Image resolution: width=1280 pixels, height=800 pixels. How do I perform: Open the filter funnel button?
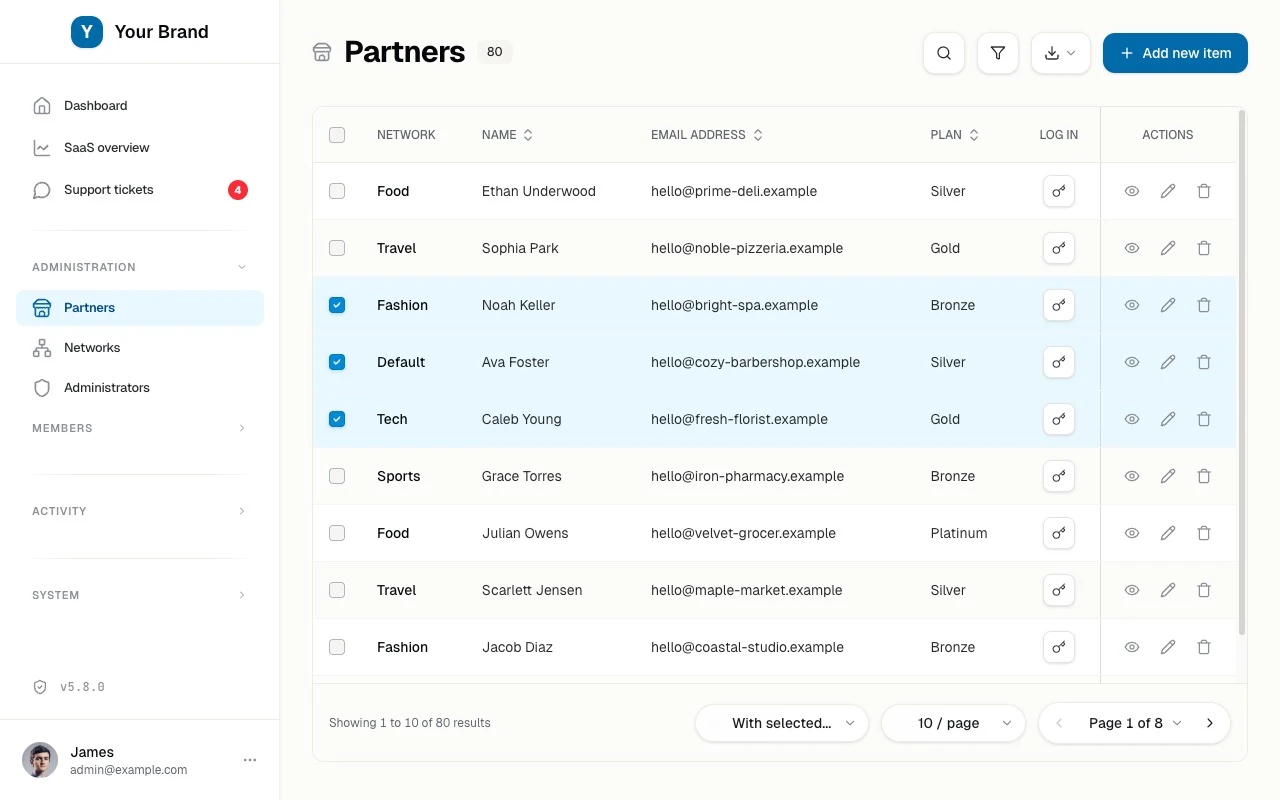[x=998, y=53]
